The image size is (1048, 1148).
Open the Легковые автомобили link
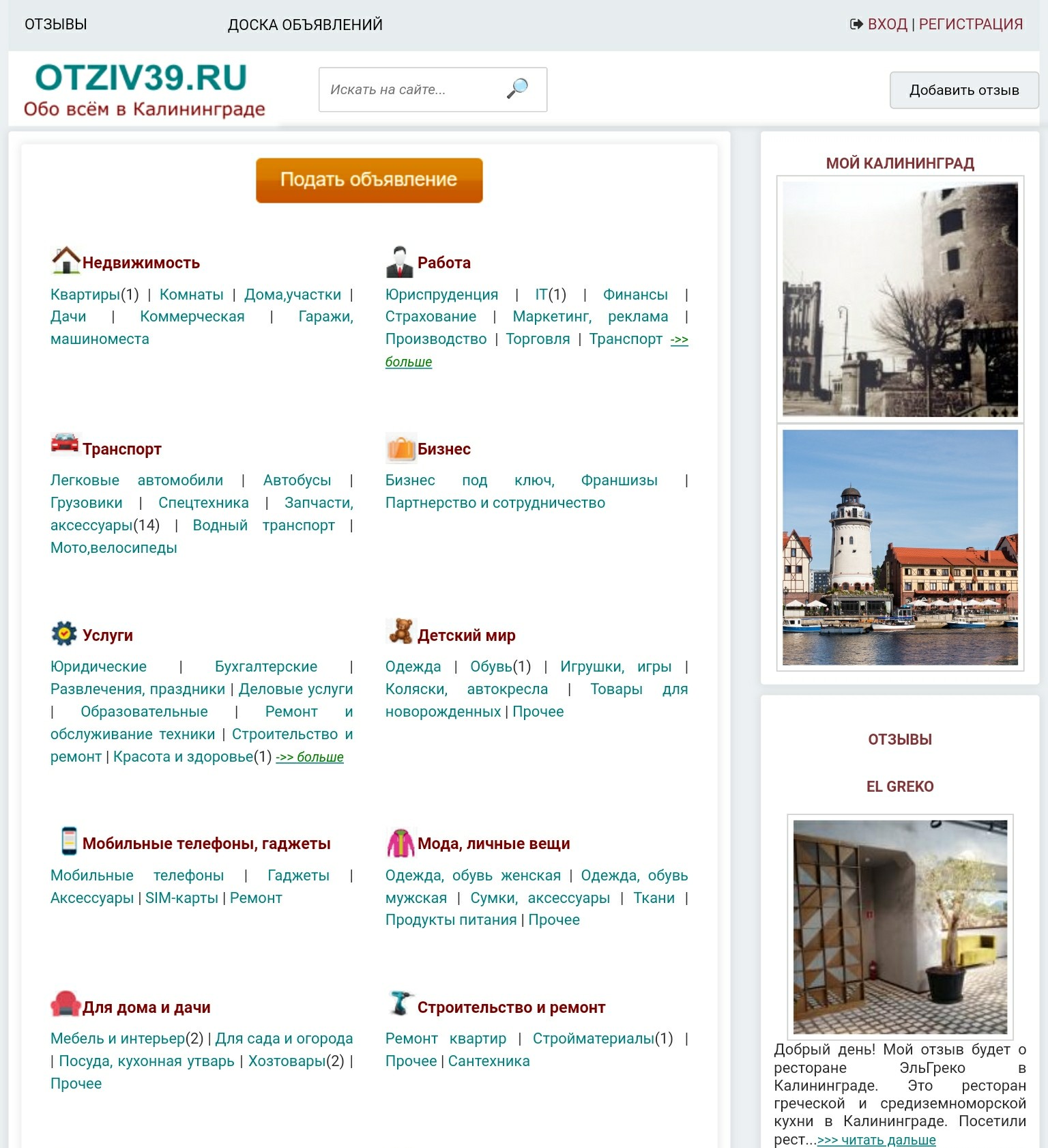(137, 480)
